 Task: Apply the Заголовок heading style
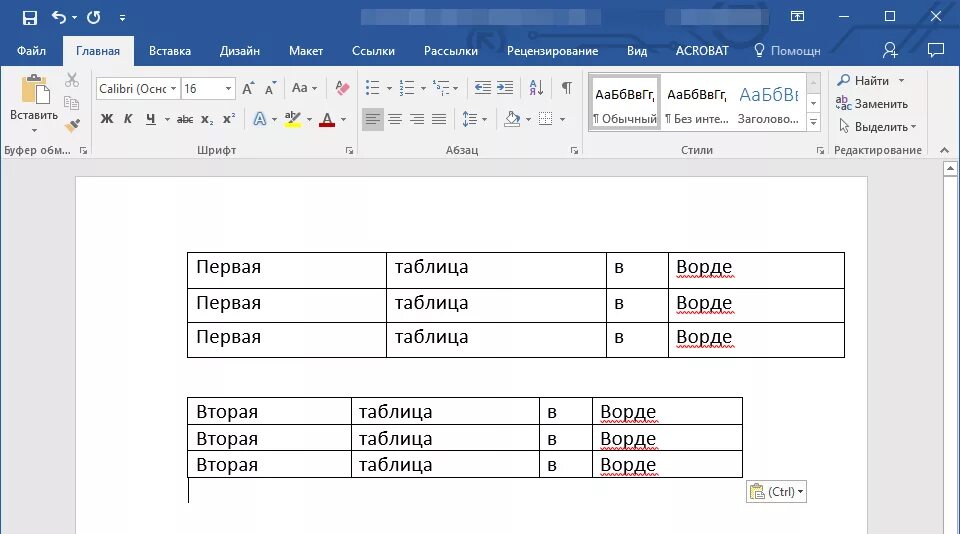pyautogui.click(x=769, y=105)
